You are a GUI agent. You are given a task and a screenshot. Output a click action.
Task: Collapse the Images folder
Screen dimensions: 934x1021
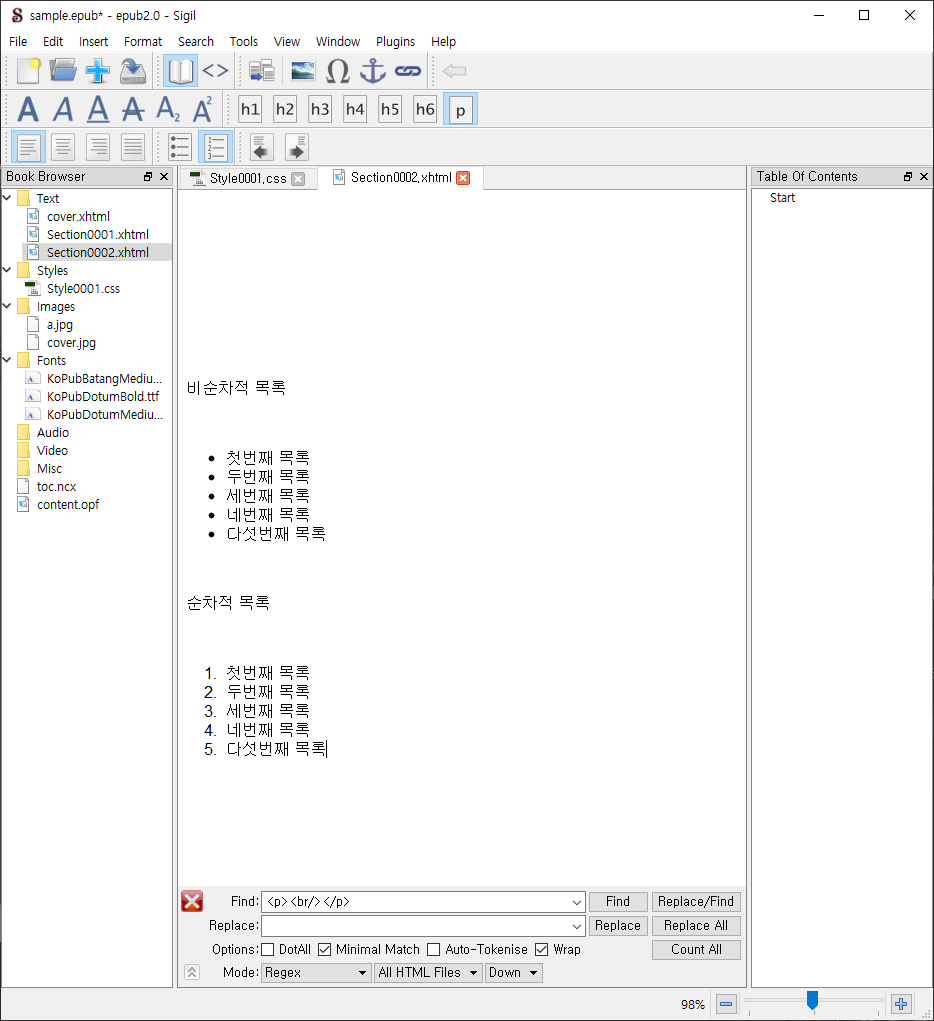click(7, 305)
